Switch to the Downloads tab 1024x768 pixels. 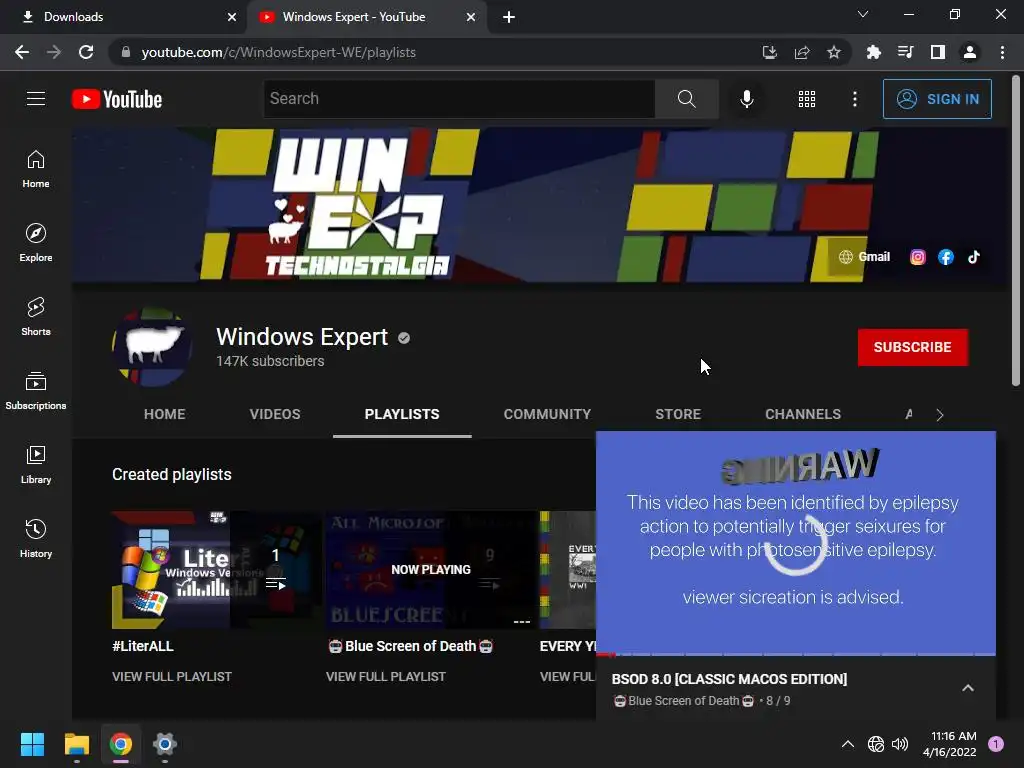tap(123, 17)
